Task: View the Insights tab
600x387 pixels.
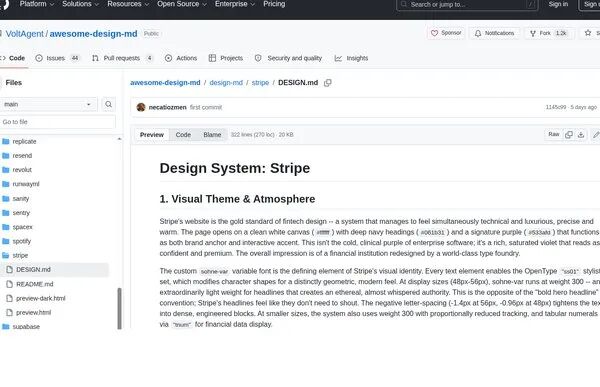Action: 351,58
